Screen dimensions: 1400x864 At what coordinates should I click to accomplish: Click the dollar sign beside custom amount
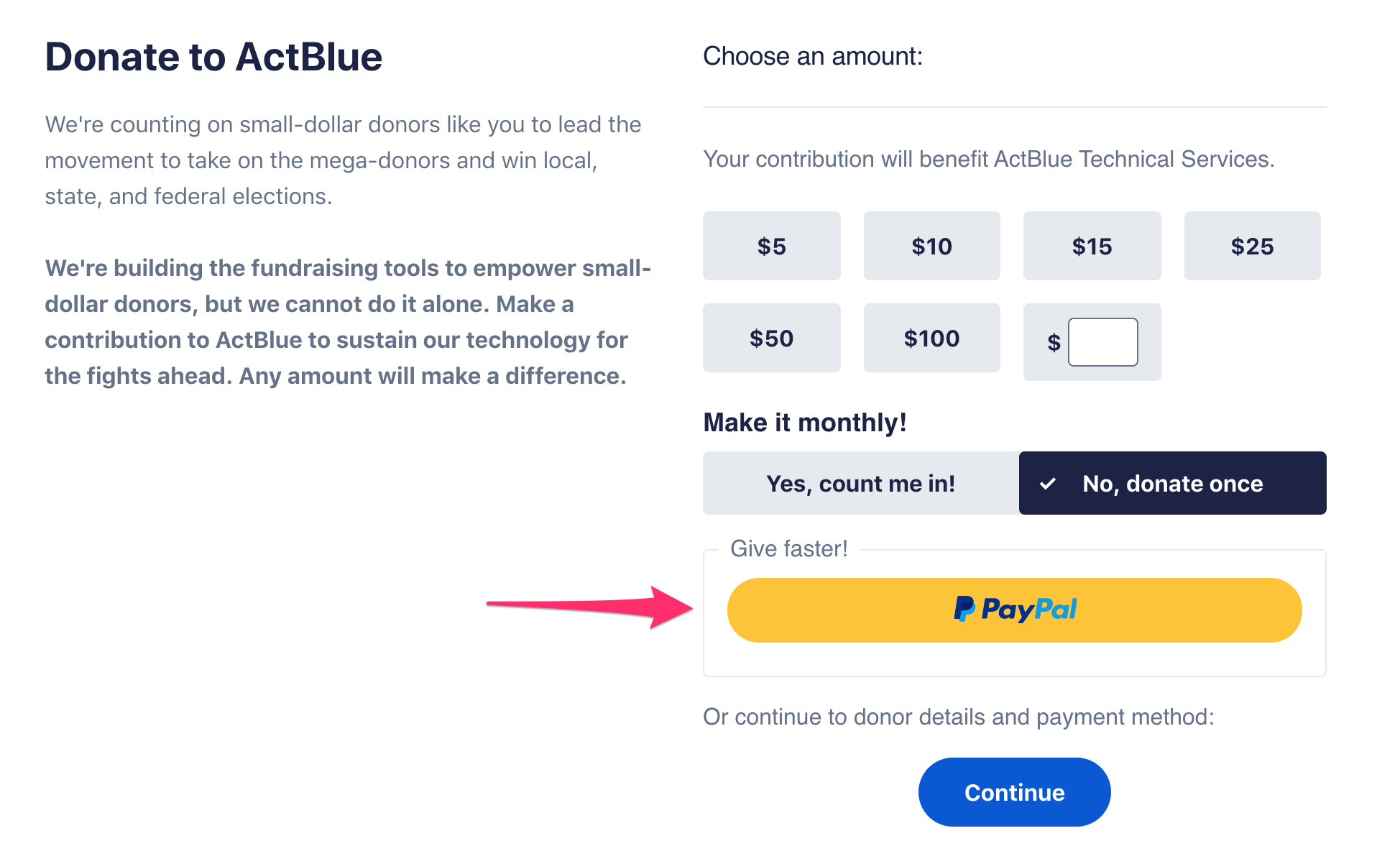tap(1054, 343)
